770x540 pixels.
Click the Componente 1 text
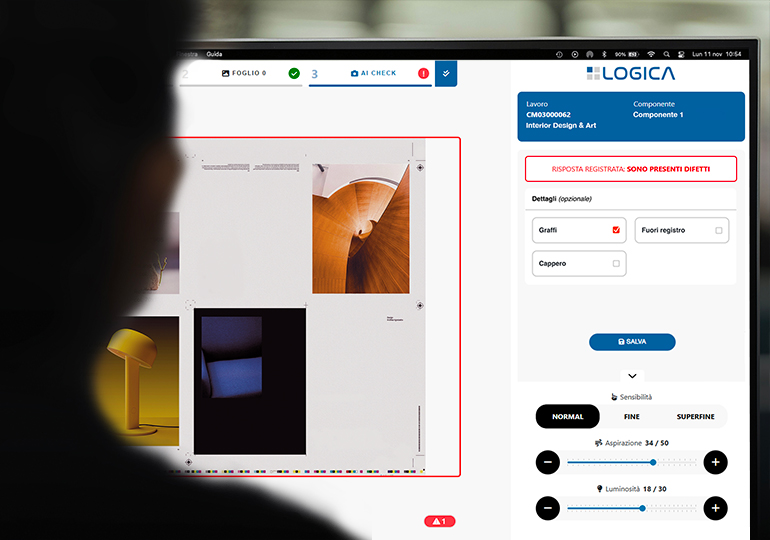pyautogui.click(x=658, y=114)
